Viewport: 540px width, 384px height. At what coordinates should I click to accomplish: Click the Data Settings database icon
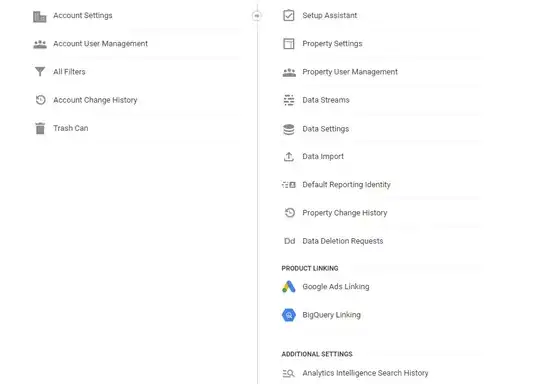[289, 129]
